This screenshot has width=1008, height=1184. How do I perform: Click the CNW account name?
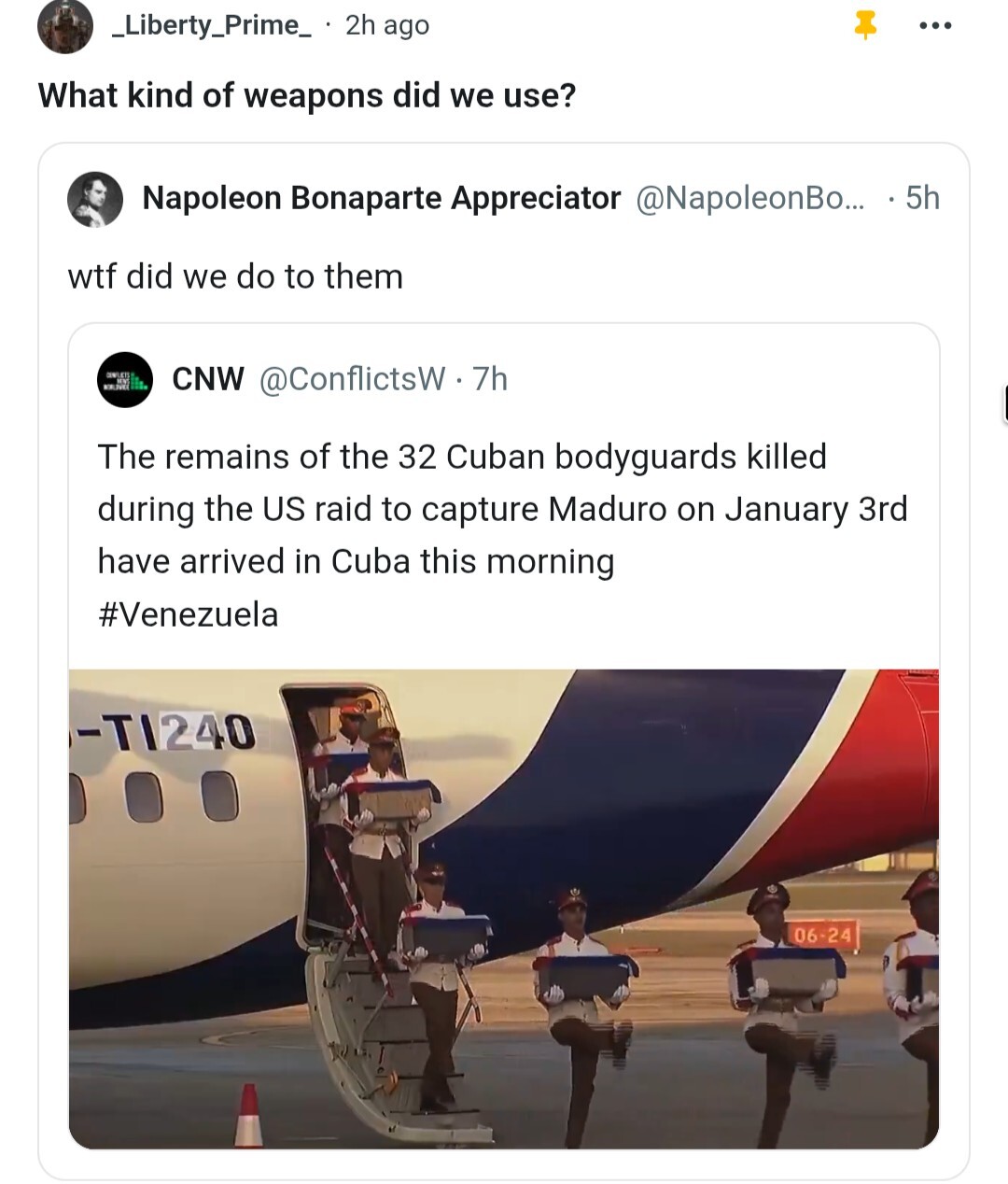click(x=208, y=379)
